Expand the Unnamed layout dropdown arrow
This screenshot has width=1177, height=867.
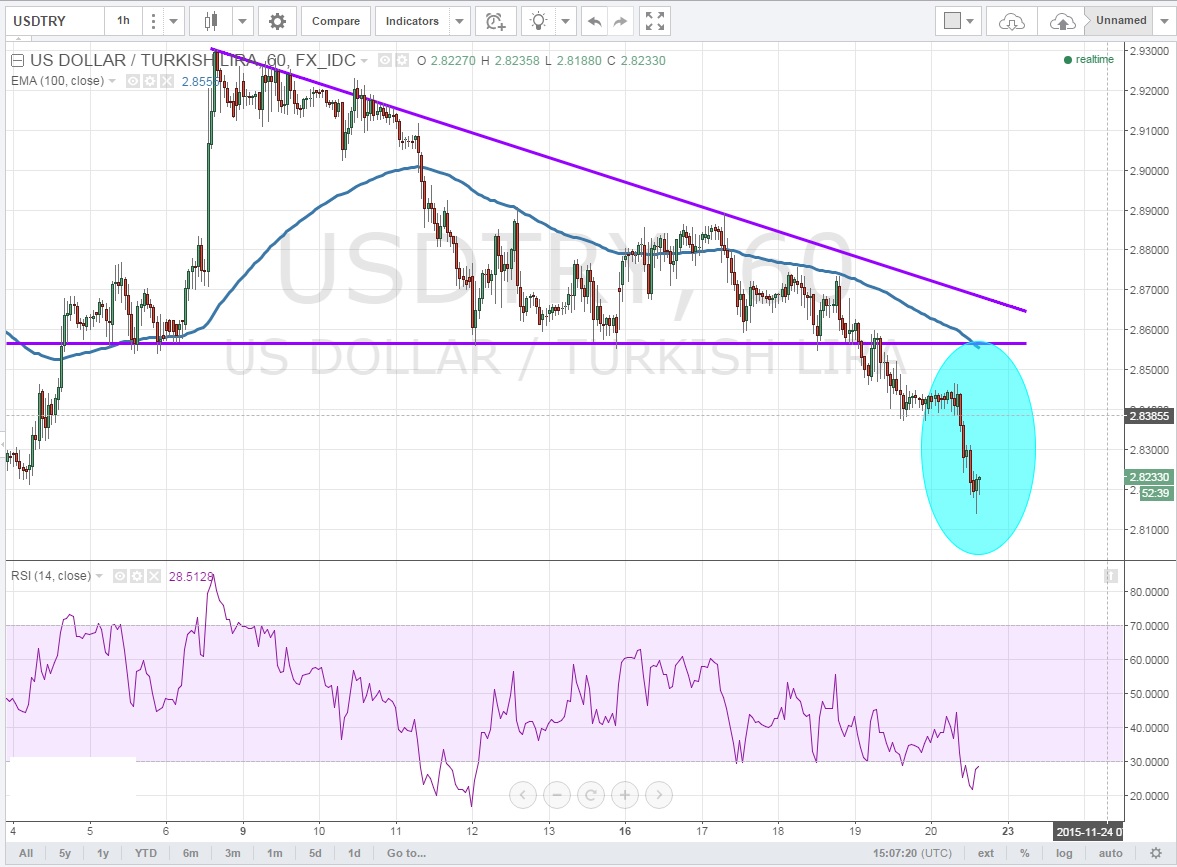point(1165,20)
